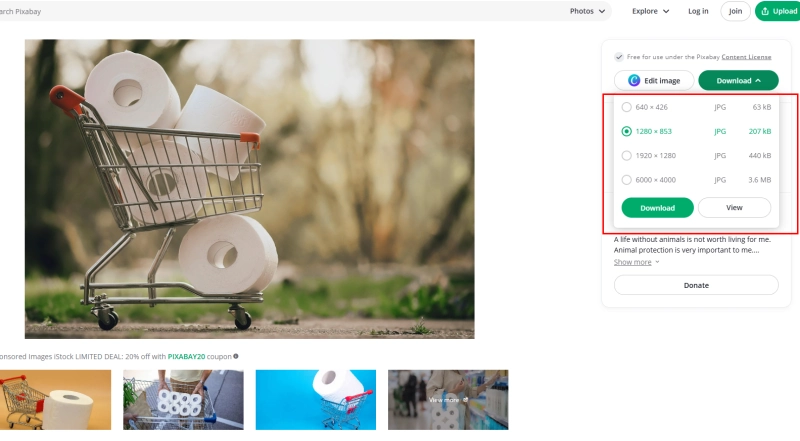Collapse the green Download size dropdown
This screenshot has width=800, height=441.
coord(738,81)
